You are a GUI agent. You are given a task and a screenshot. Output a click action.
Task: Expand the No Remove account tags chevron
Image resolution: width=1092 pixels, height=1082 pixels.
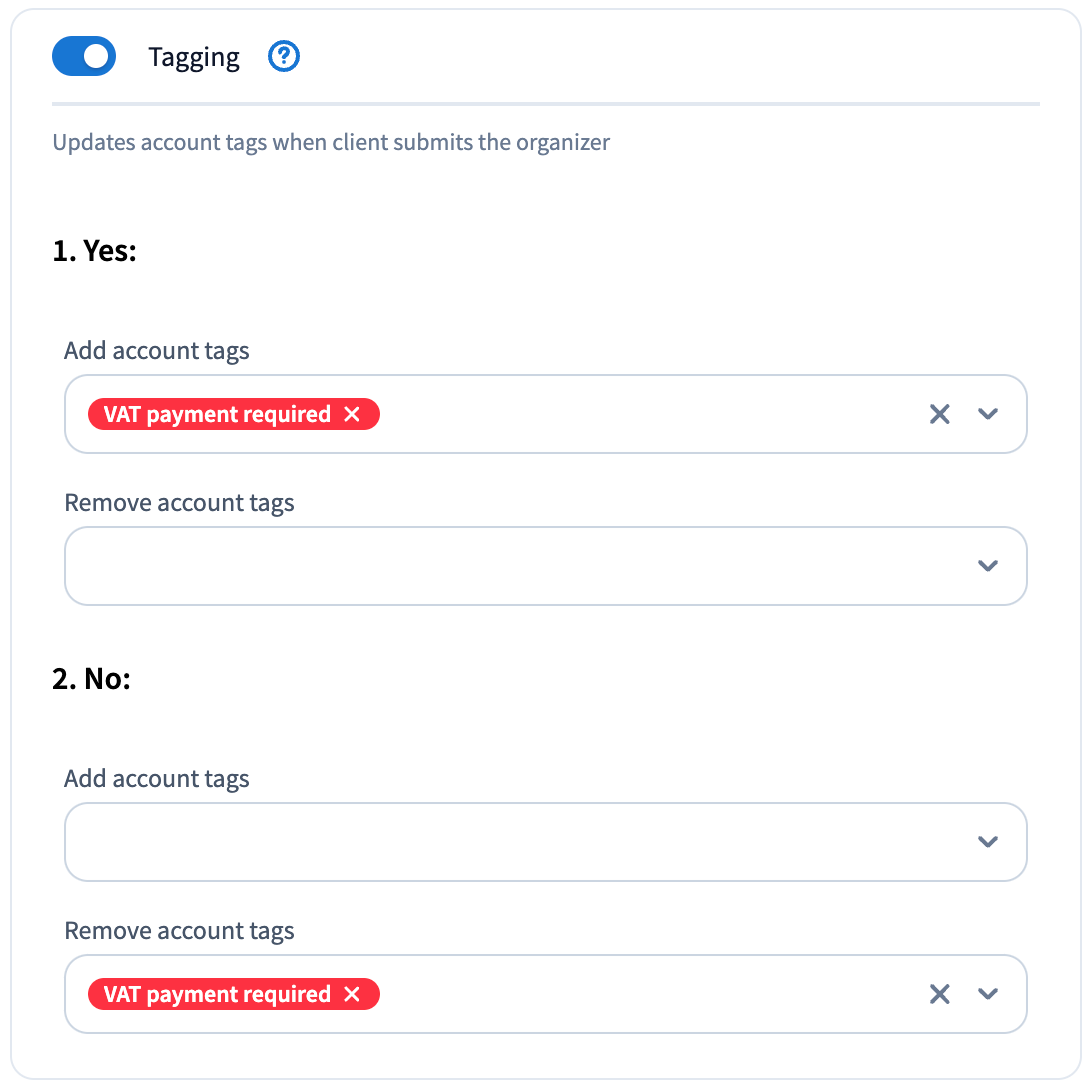tap(988, 994)
